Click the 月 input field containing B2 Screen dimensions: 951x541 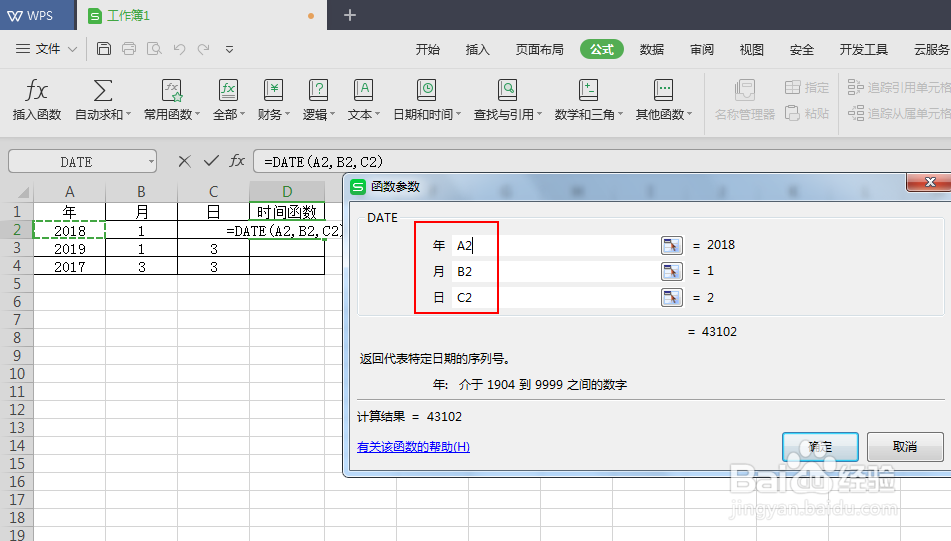[x=554, y=272]
